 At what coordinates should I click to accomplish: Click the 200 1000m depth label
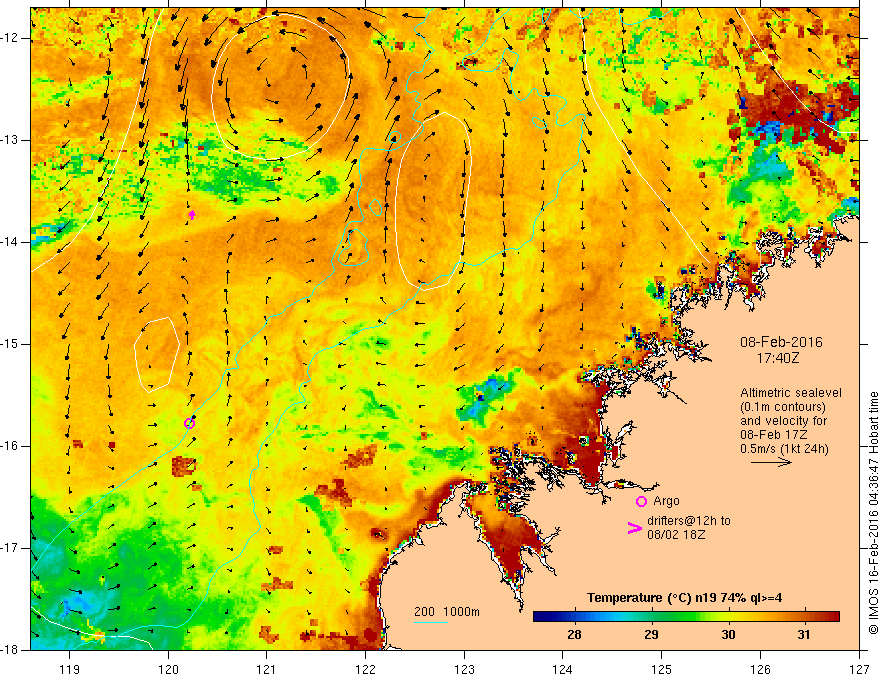pyautogui.click(x=447, y=612)
